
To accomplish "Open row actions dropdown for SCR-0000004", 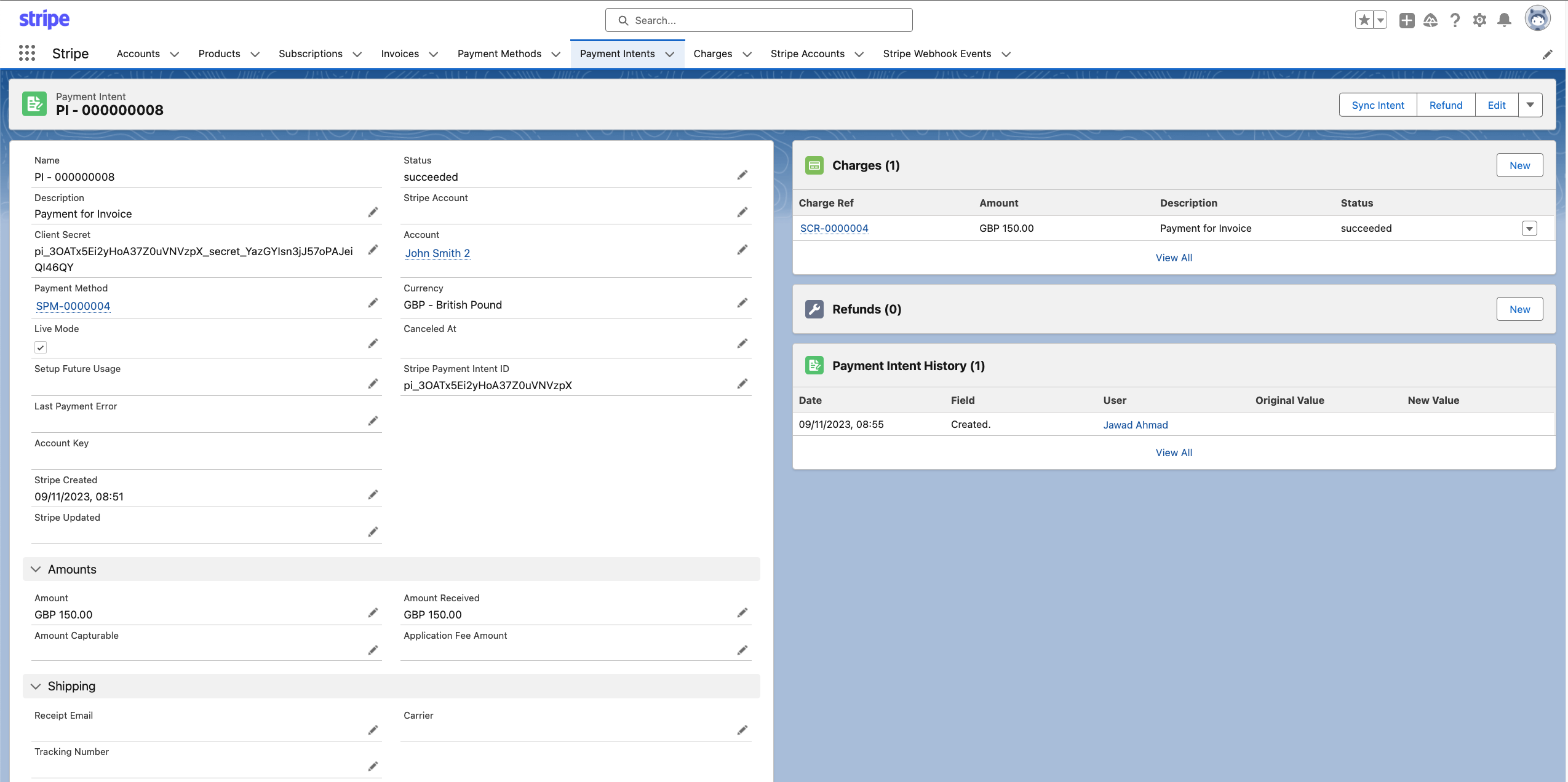I will 1529,228.
